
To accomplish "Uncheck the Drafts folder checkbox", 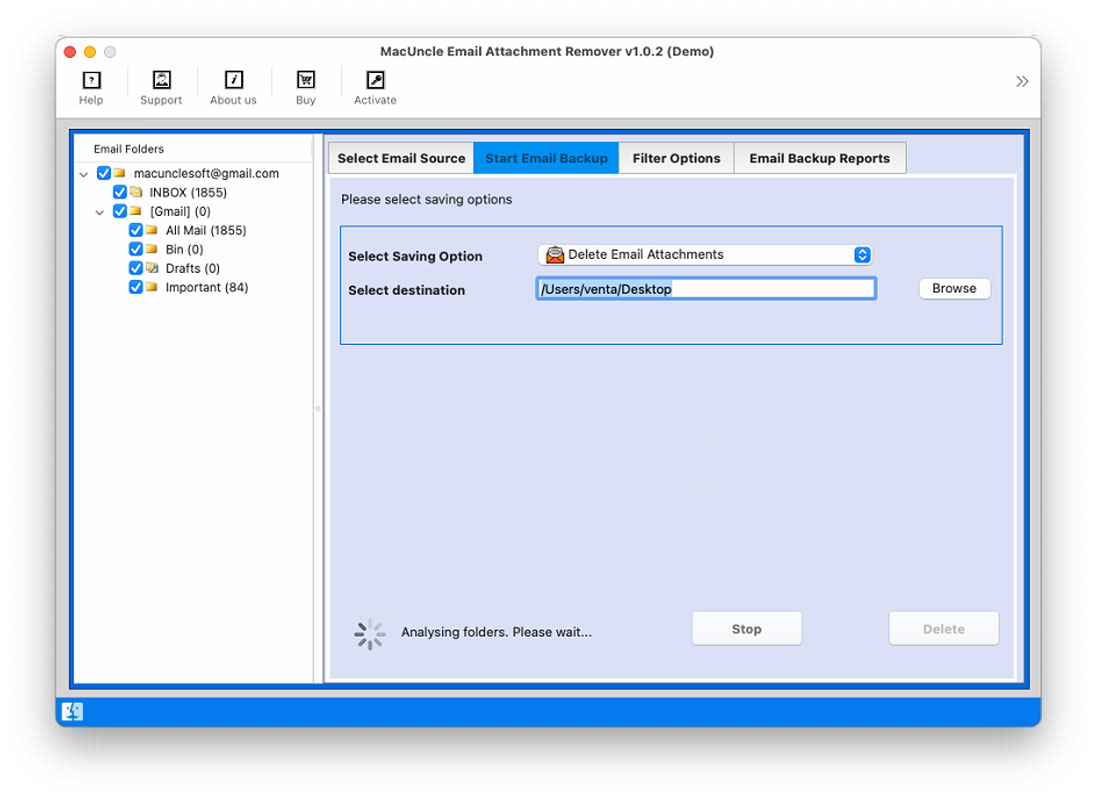I will 136,268.
